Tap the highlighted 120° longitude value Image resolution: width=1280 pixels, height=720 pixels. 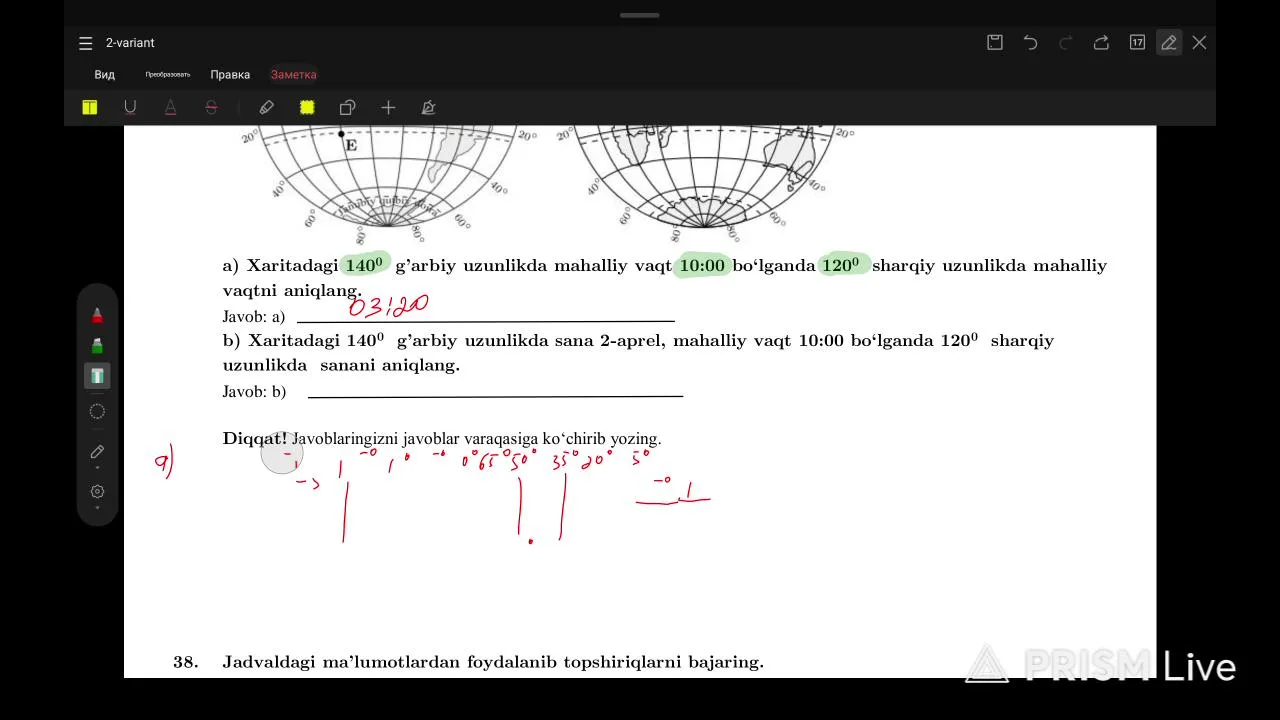[840, 265]
